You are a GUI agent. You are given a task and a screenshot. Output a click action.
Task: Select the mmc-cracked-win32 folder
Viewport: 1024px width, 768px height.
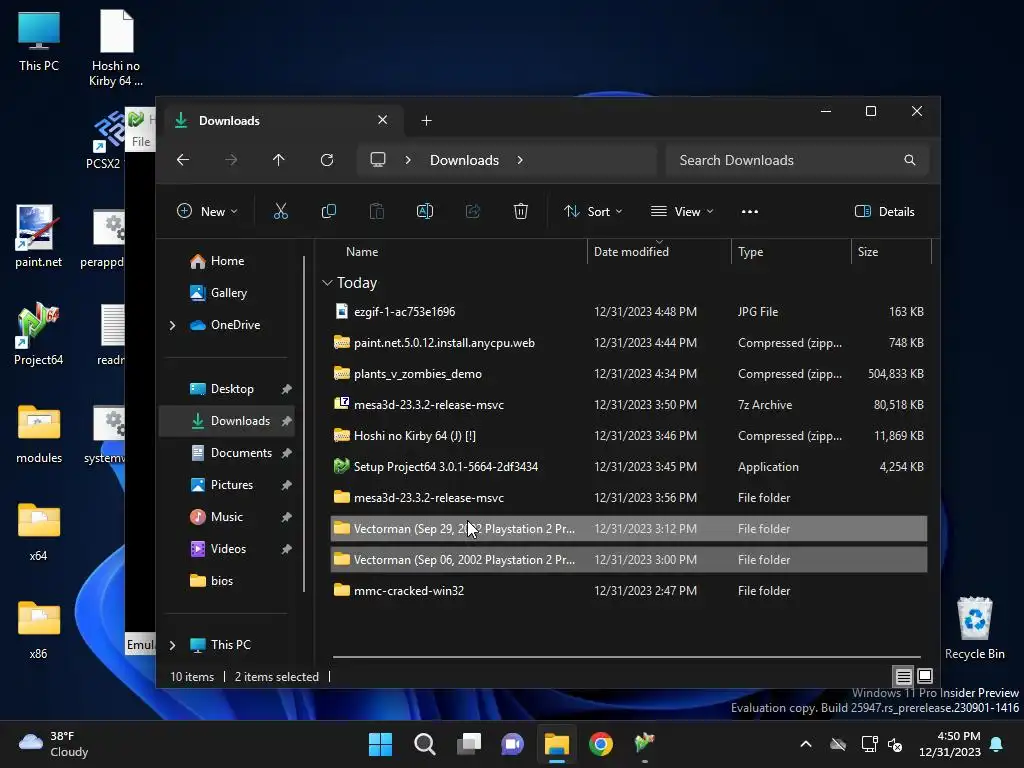point(629,591)
